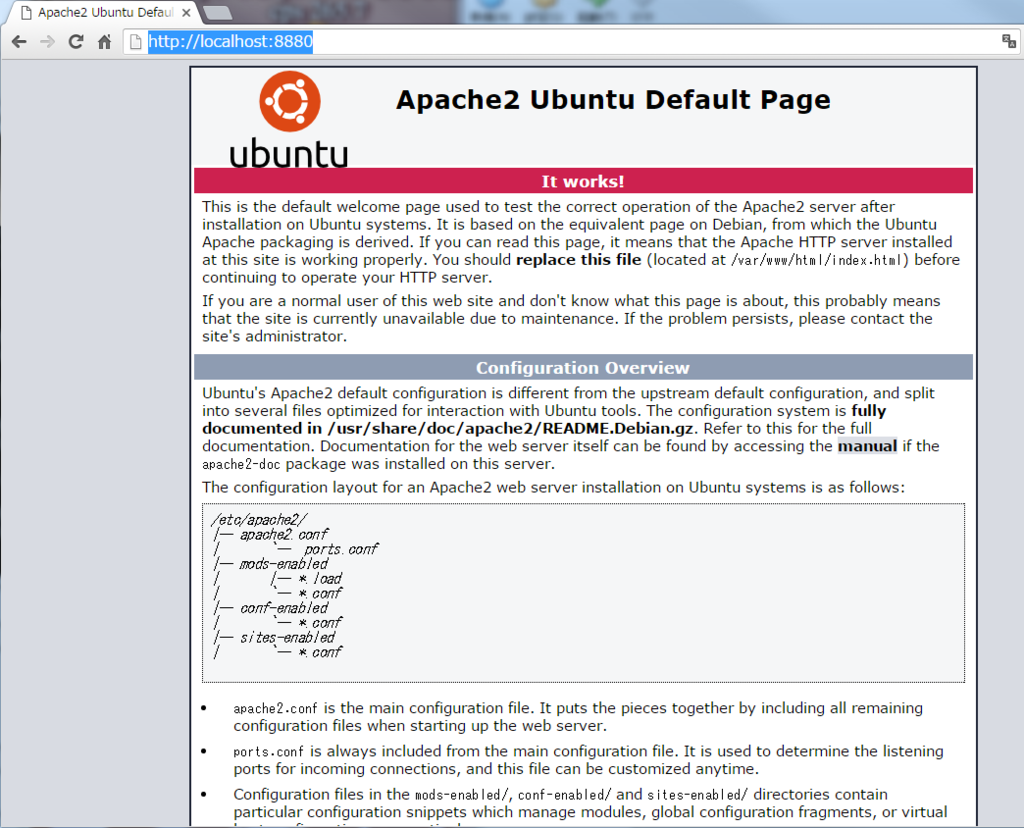Click ports.conf in the layout tree

point(340,550)
